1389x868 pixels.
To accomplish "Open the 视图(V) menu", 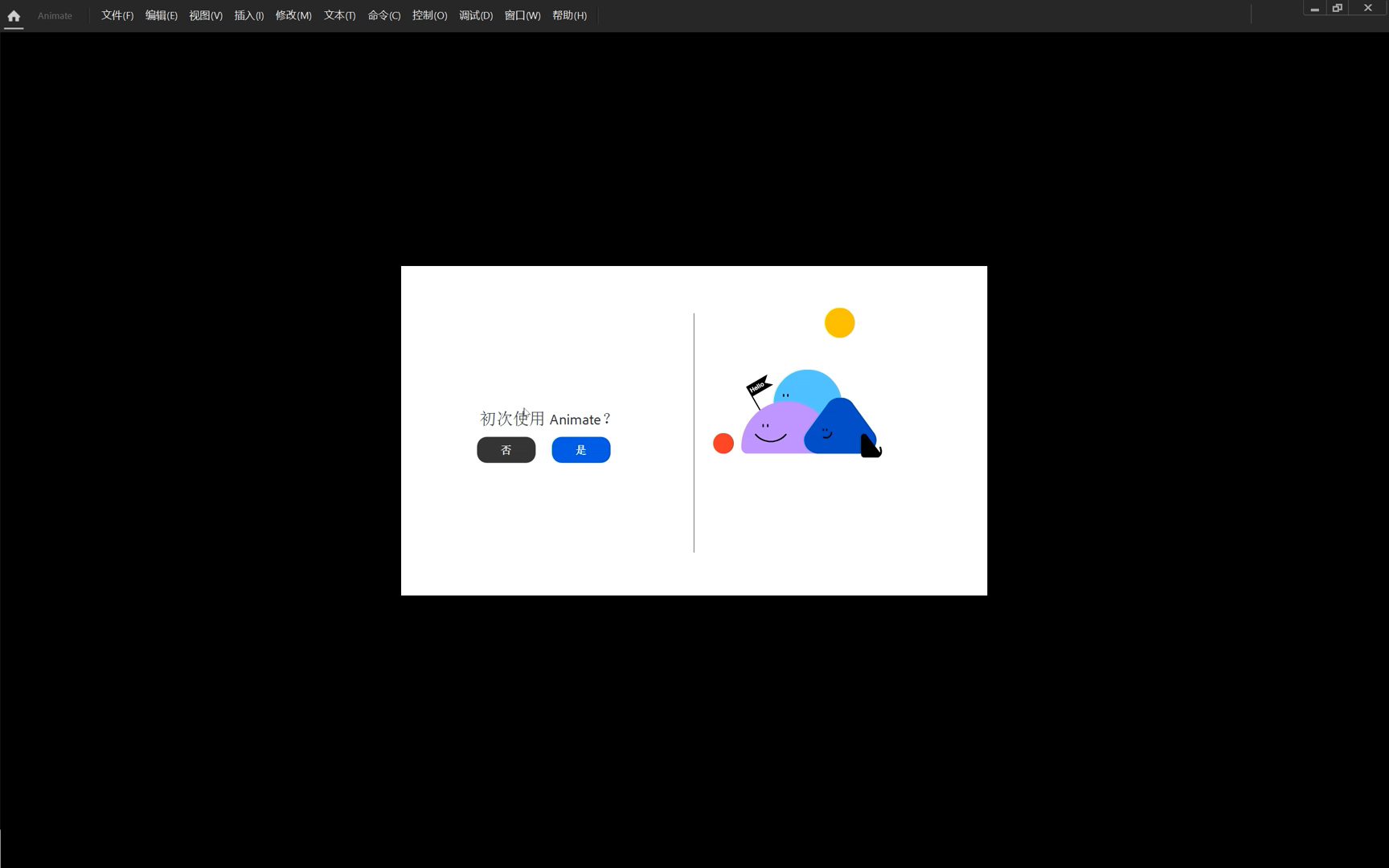I will tap(206, 15).
